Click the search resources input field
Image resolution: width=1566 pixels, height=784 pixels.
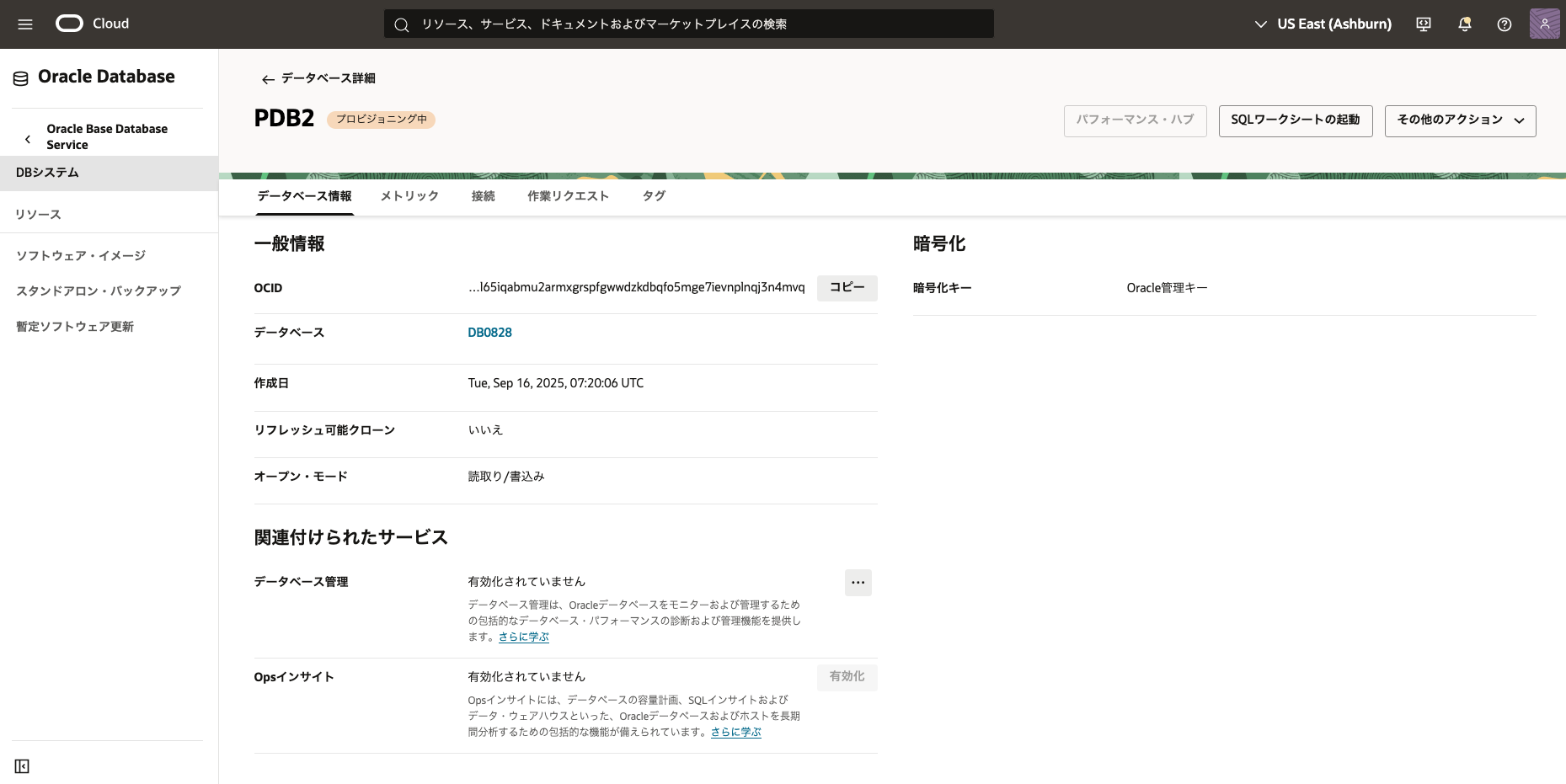[688, 24]
